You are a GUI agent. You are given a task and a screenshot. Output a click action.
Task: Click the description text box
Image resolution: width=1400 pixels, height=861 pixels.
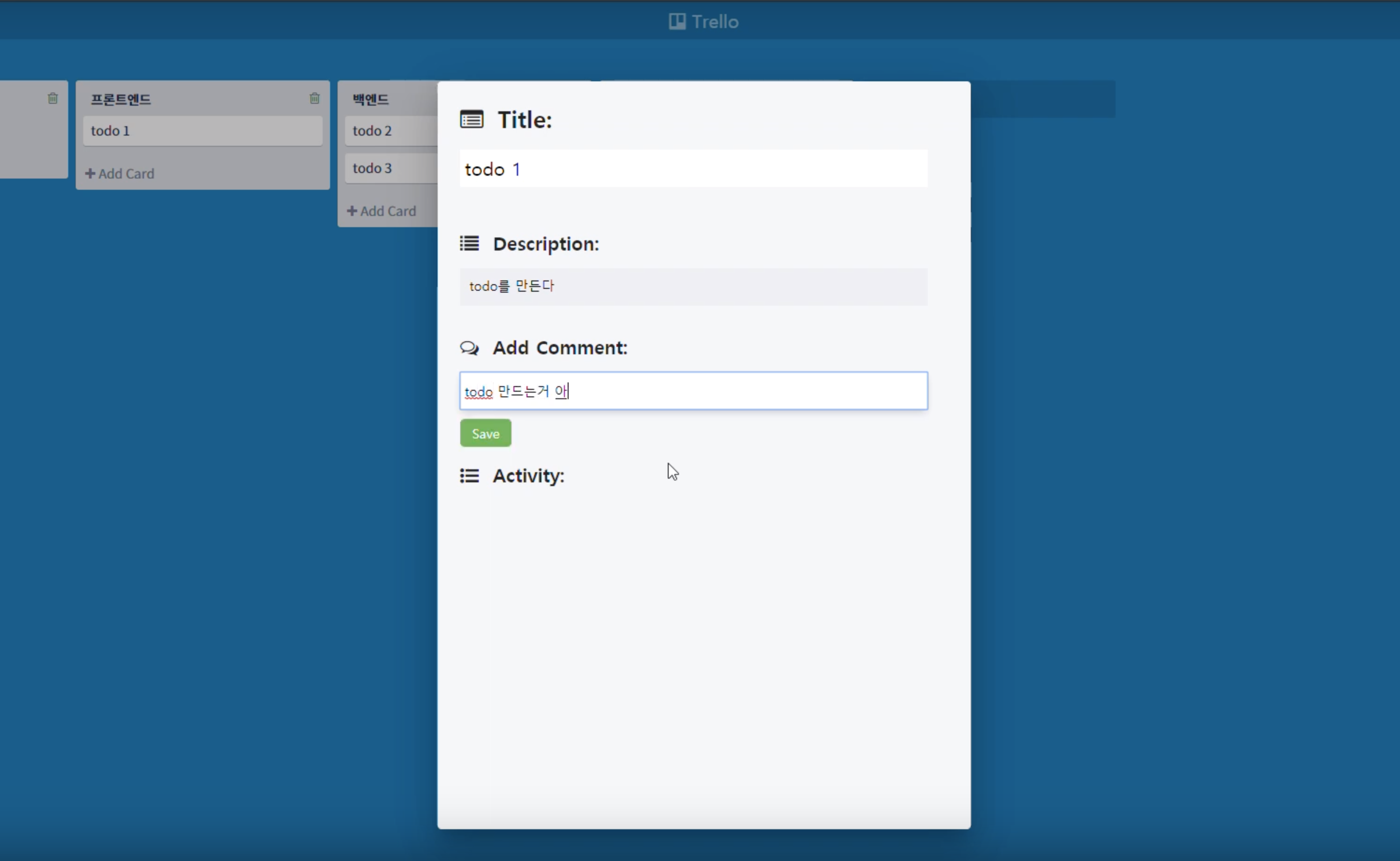[693, 287]
